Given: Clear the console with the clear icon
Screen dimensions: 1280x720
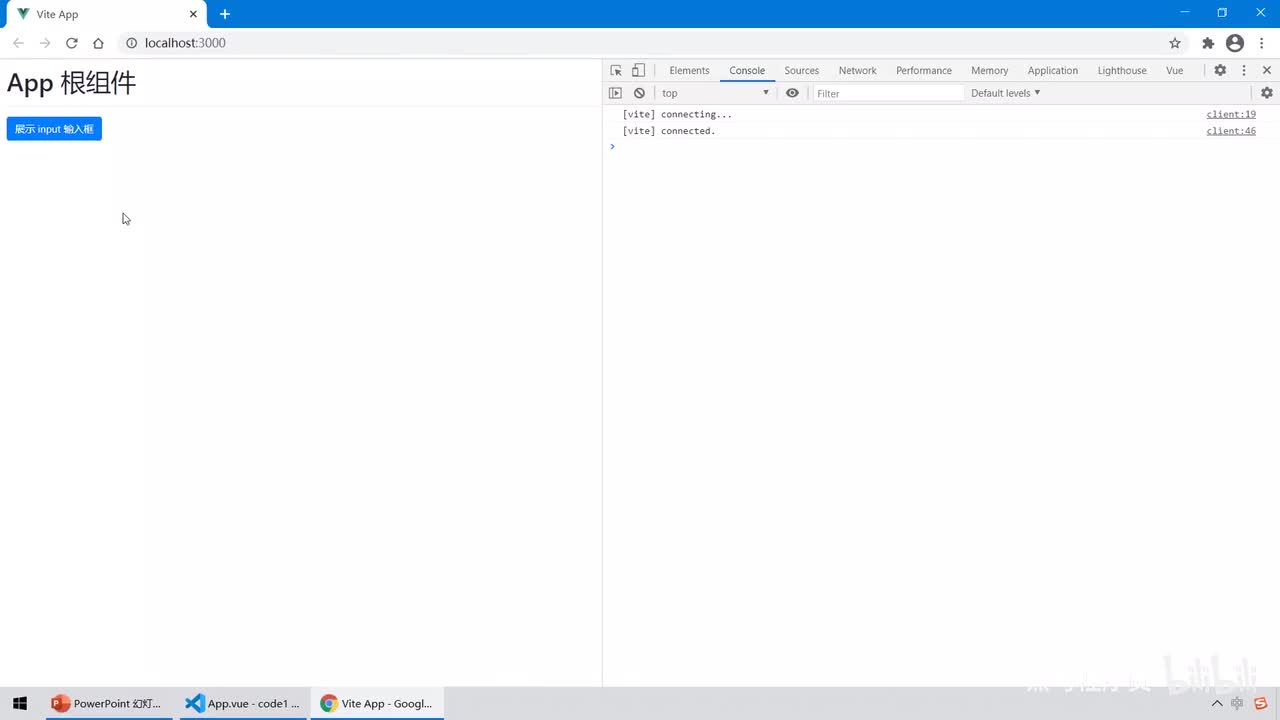Looking at the screenshot, I should click(639, 93).
